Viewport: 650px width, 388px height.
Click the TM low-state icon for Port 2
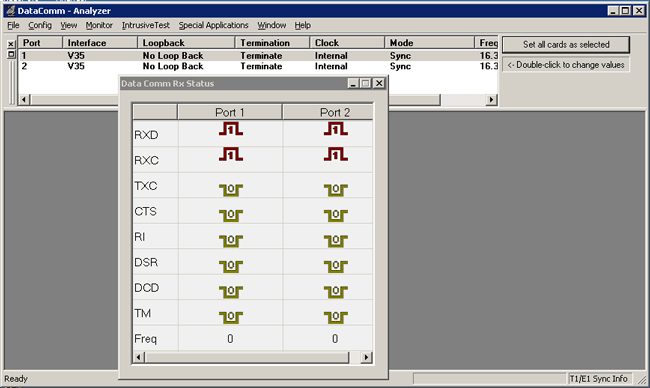(336, 318)
